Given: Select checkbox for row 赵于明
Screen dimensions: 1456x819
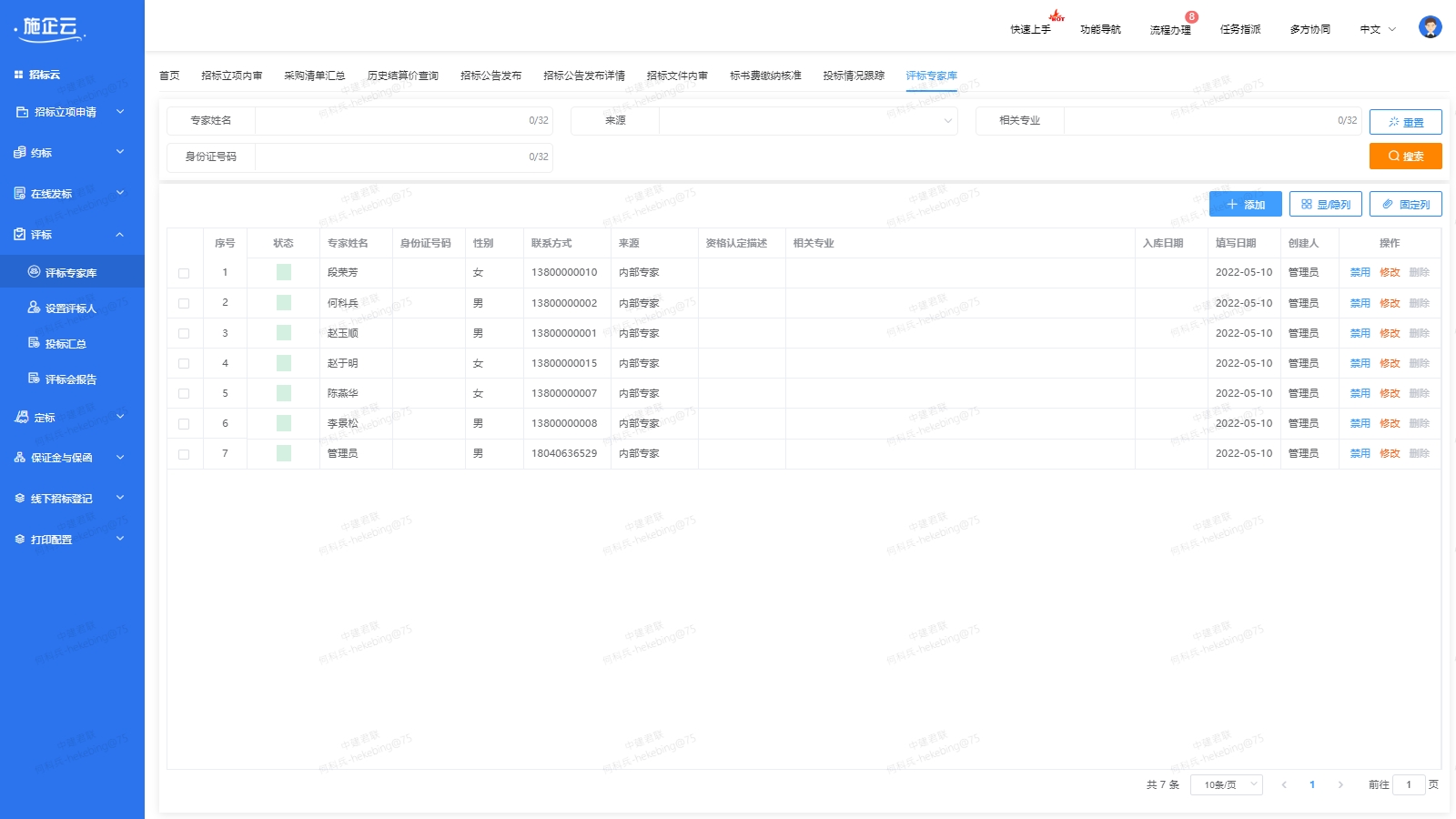Looking at the screenshot, I should (x=184, y=364).
